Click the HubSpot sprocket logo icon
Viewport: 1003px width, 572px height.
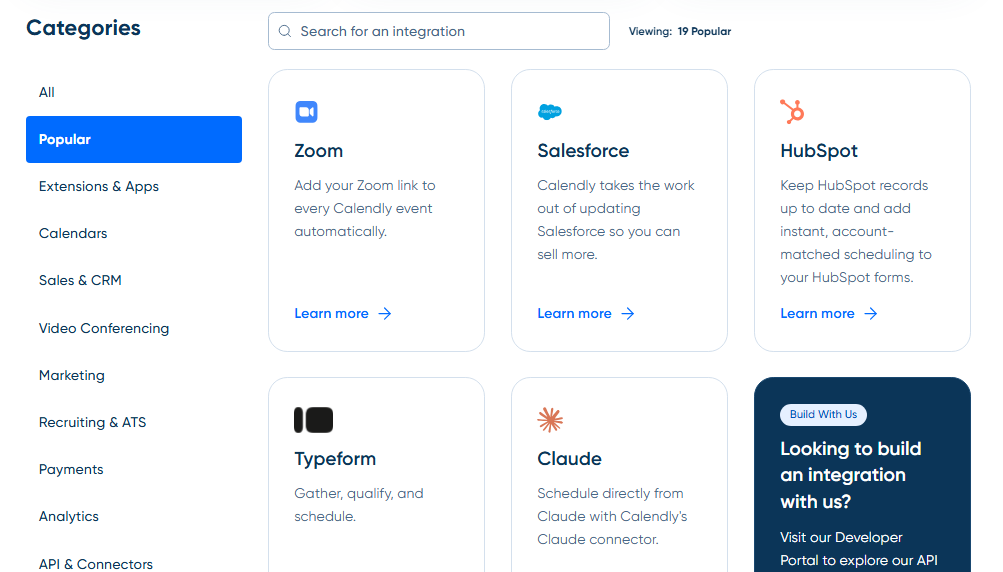792,111
